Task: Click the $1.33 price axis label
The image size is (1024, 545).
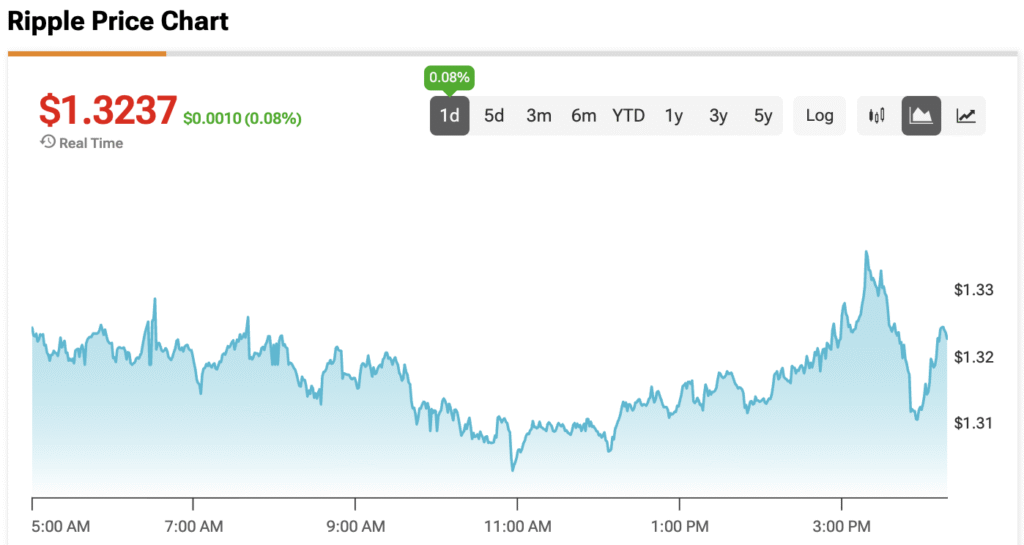Action: click(x=973, y=291)
